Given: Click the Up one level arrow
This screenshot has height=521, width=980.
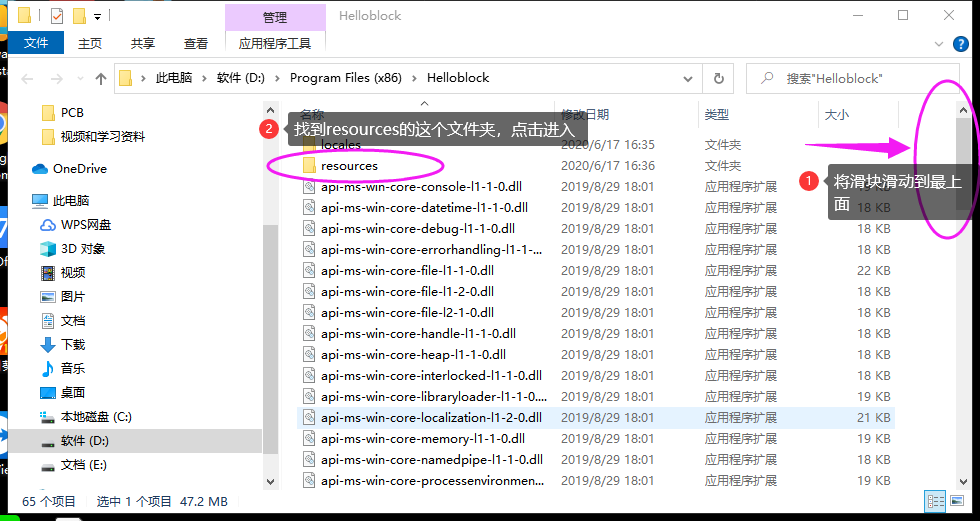Looking at the screenshot, I should point(101,78).
